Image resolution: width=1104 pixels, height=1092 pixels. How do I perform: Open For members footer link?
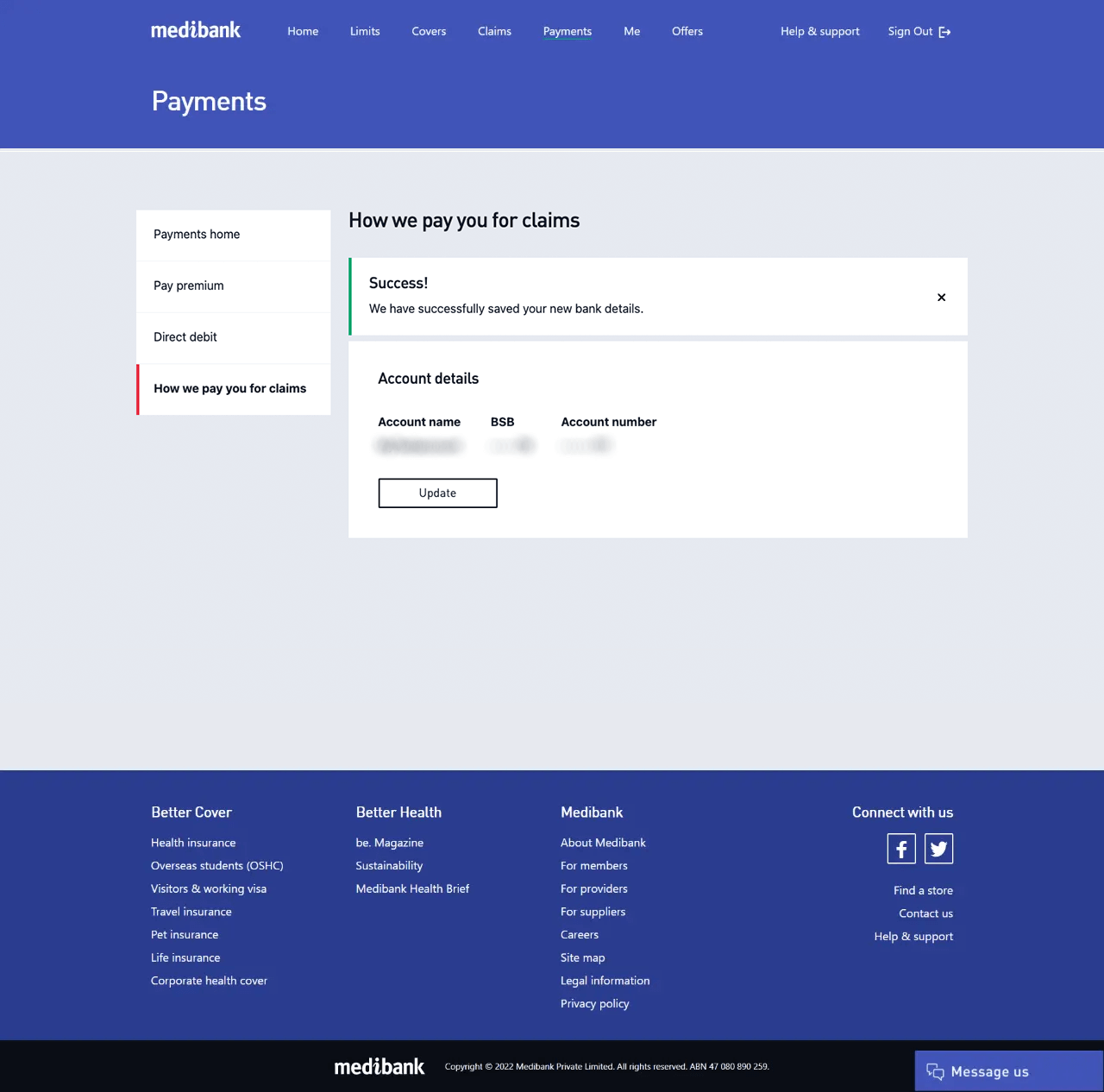(594, 866)
